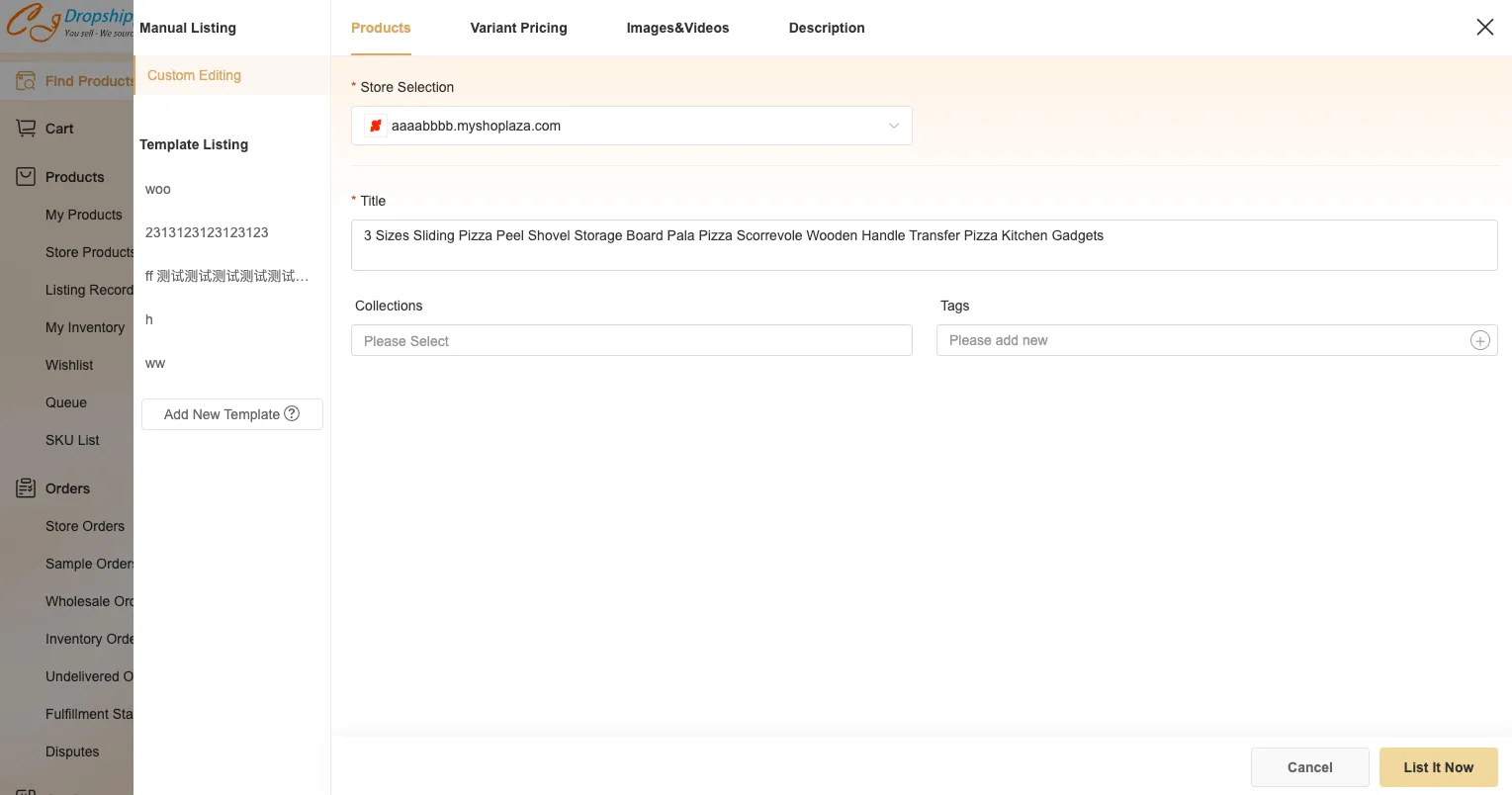
Task: Expand the Collections select box
Action: point(631,341)
